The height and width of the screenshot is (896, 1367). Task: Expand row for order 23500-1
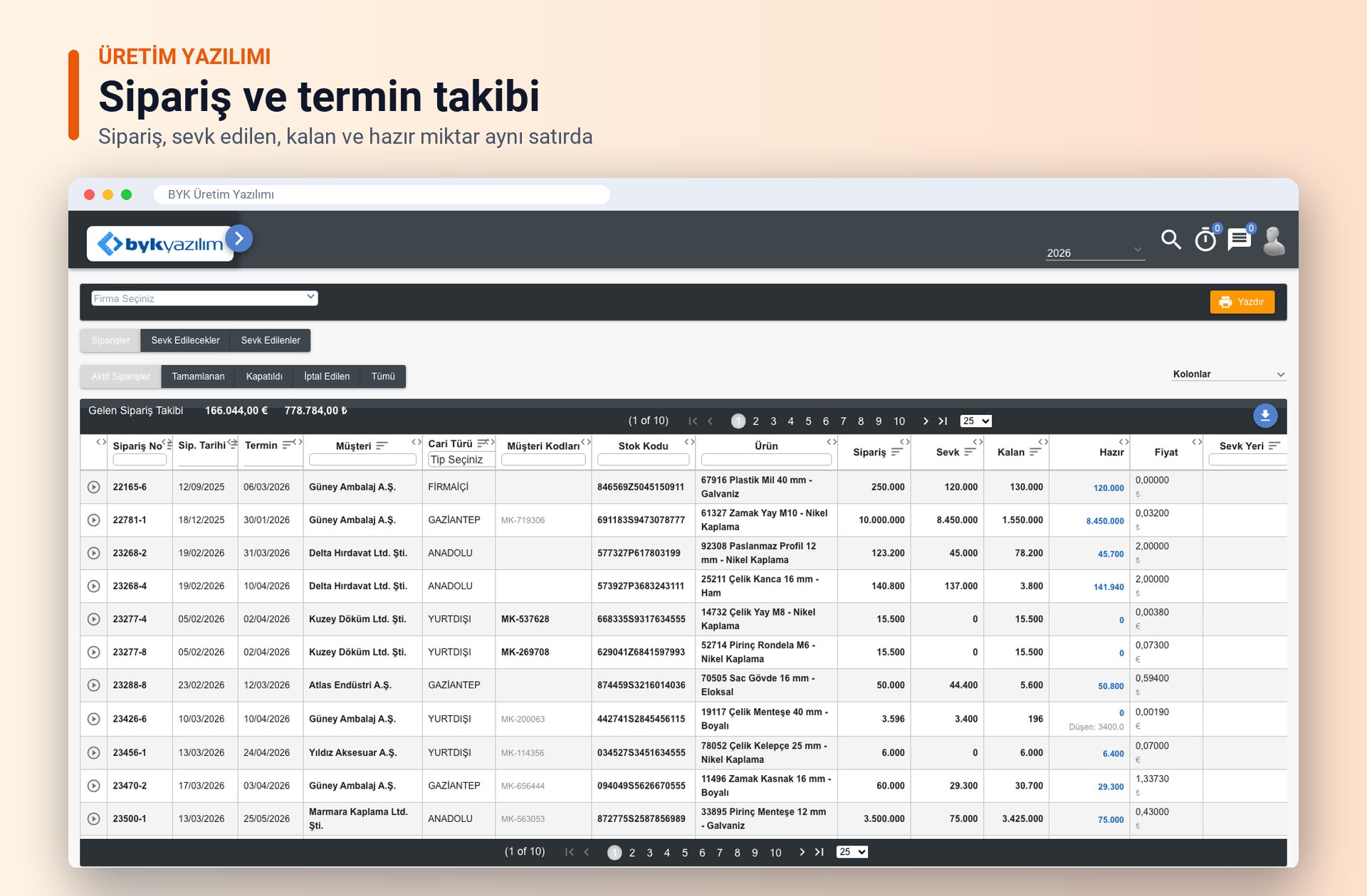(93, 819)
